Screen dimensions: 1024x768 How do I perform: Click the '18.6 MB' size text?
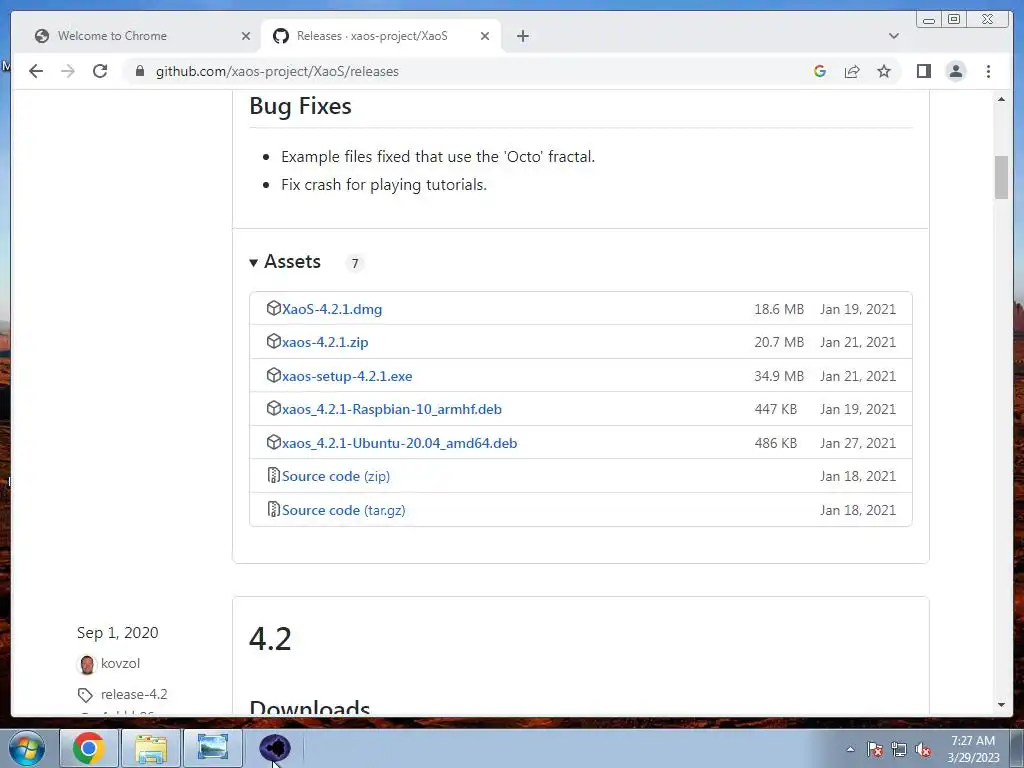[x=779, y=309]
